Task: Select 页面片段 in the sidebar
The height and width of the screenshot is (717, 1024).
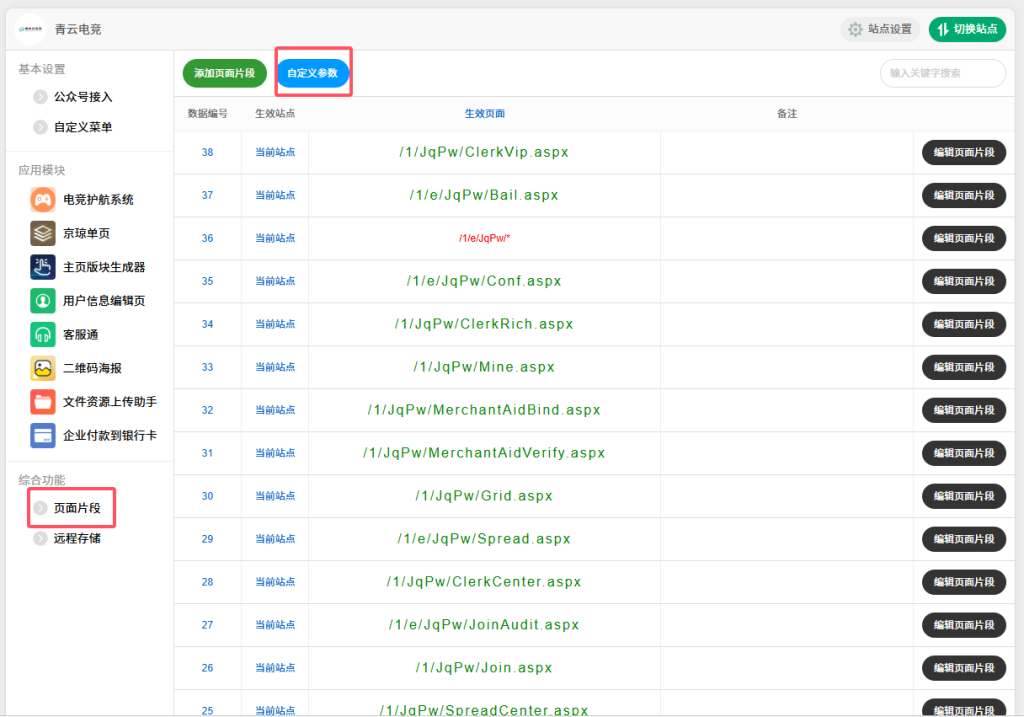Action: pos(77,508)
